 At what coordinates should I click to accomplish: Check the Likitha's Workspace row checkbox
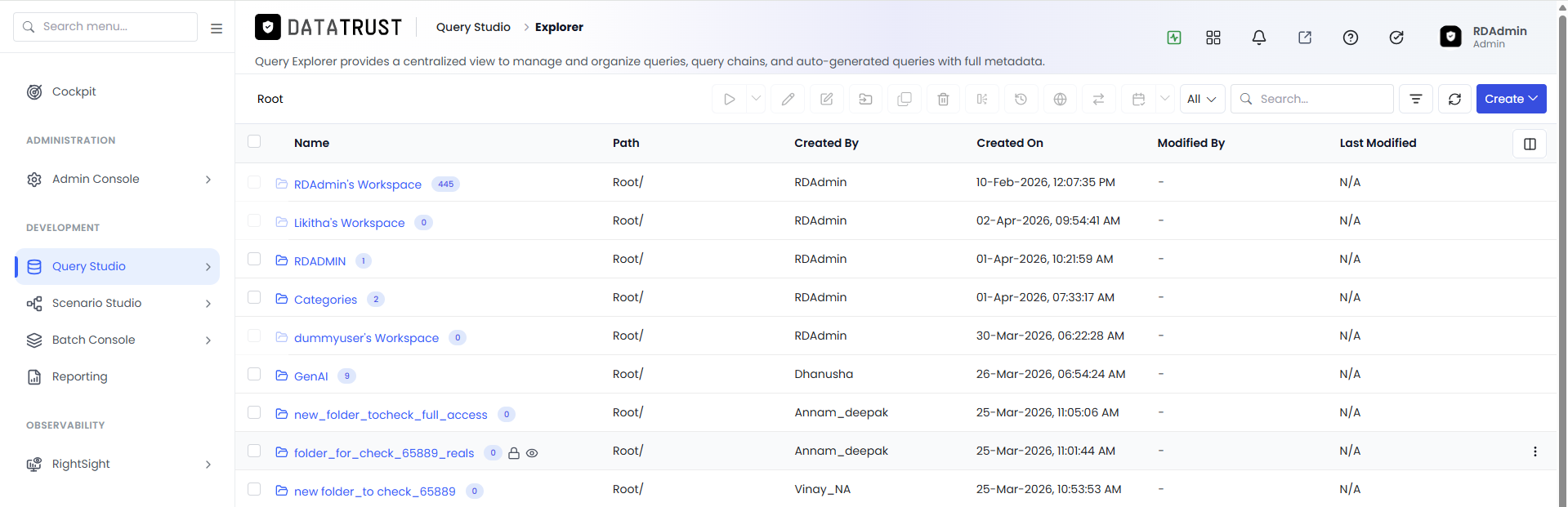(x=254, y=220)
